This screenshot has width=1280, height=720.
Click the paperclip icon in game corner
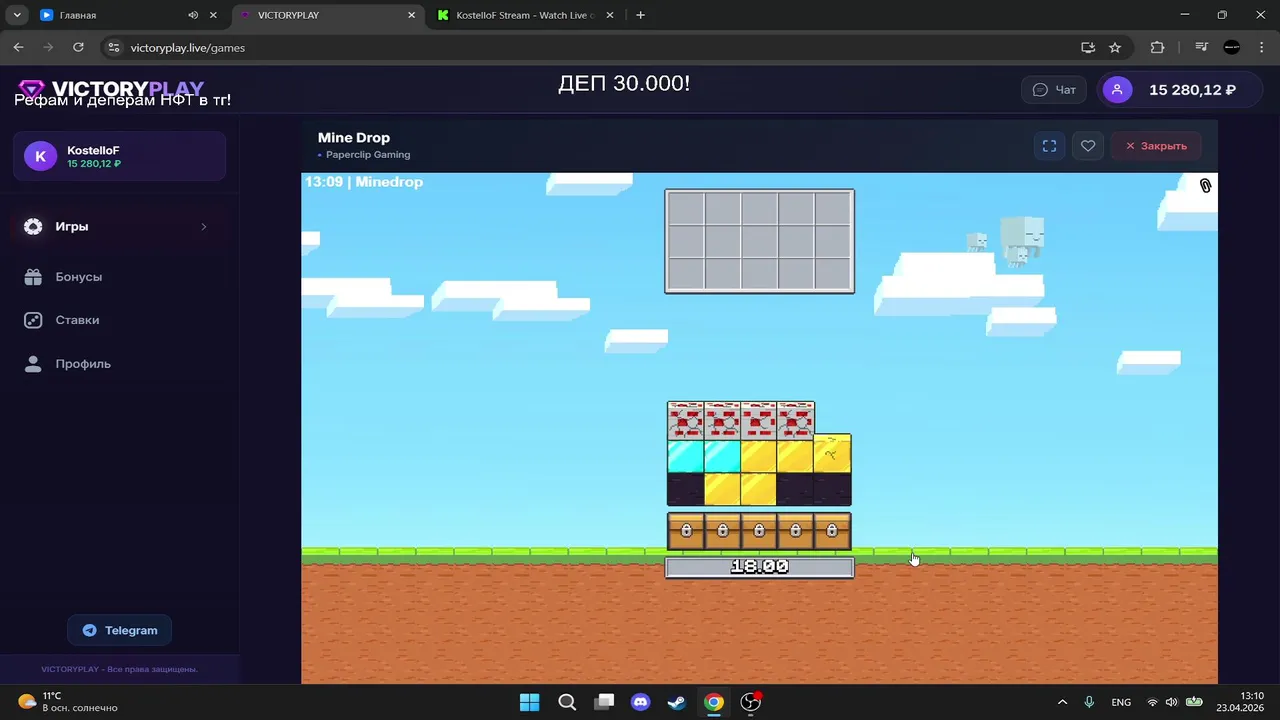[x=1205, y=186]
